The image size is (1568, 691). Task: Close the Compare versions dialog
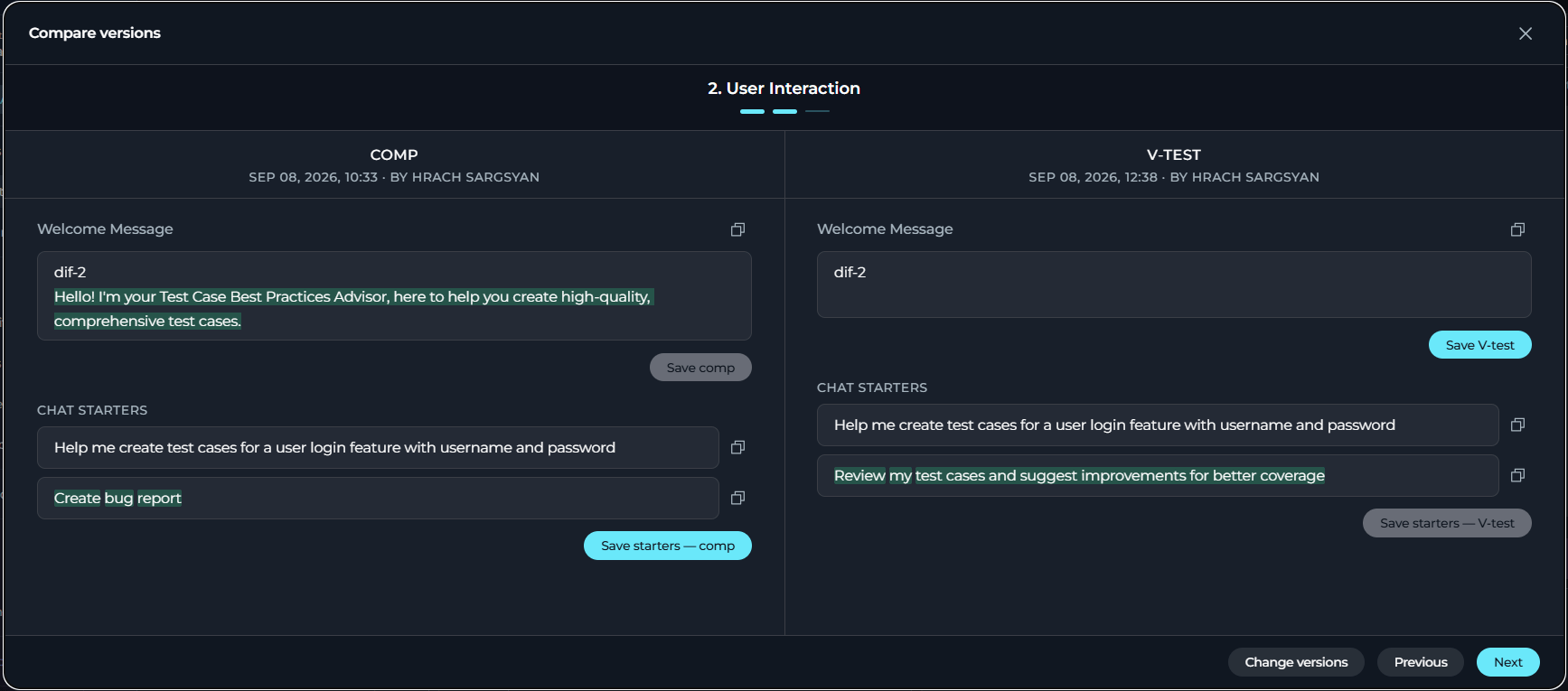(1526, 33)
